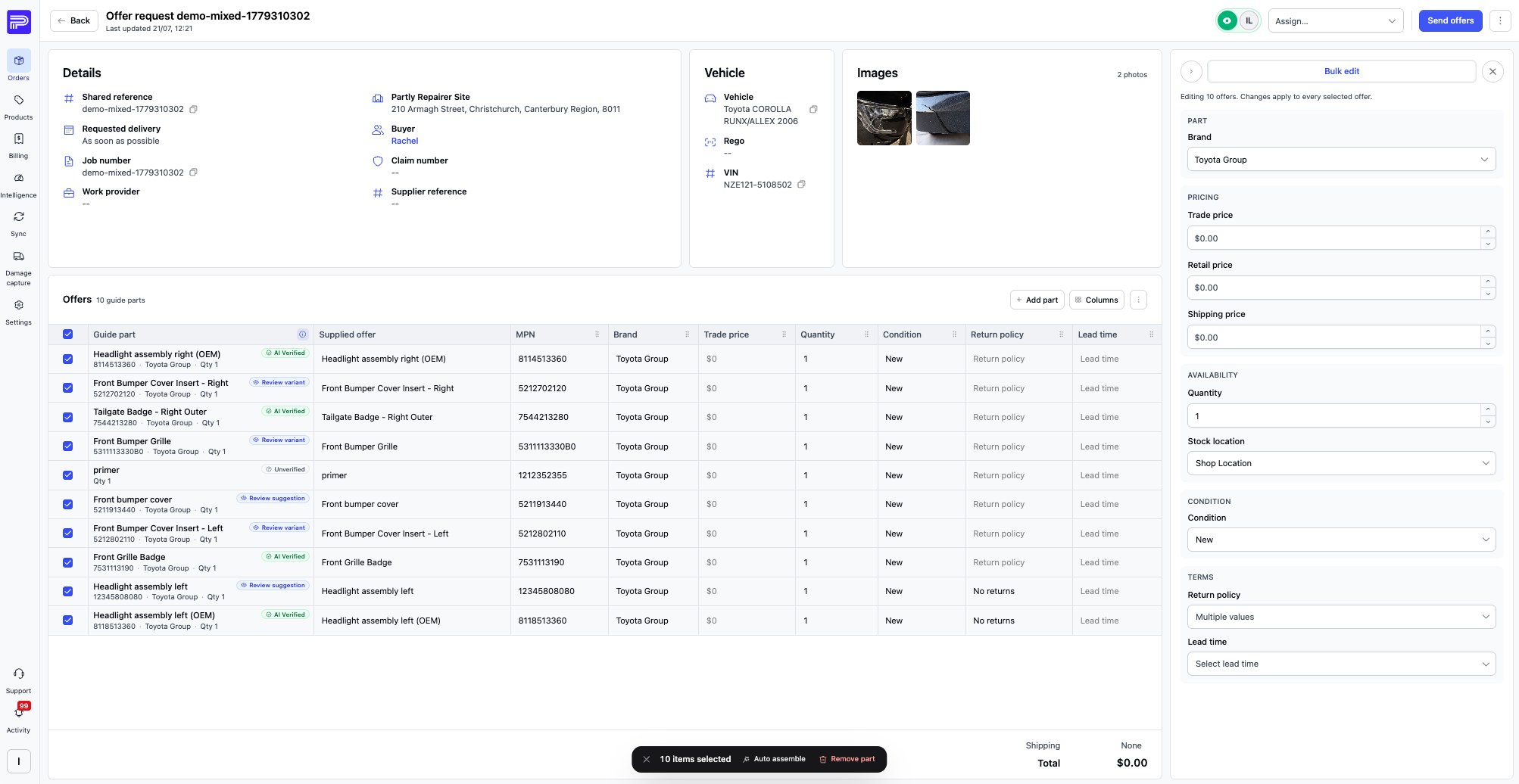This screenshot has width=1519, height=784.
Task: Open the buyer Rachel link
Action: point(404,141)
